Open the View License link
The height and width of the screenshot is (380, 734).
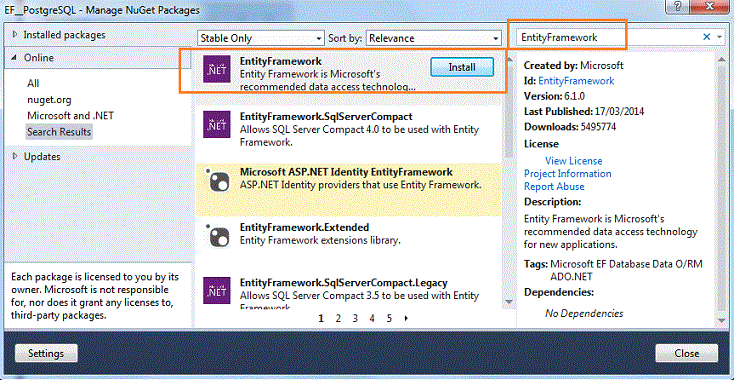coord(573,161)
